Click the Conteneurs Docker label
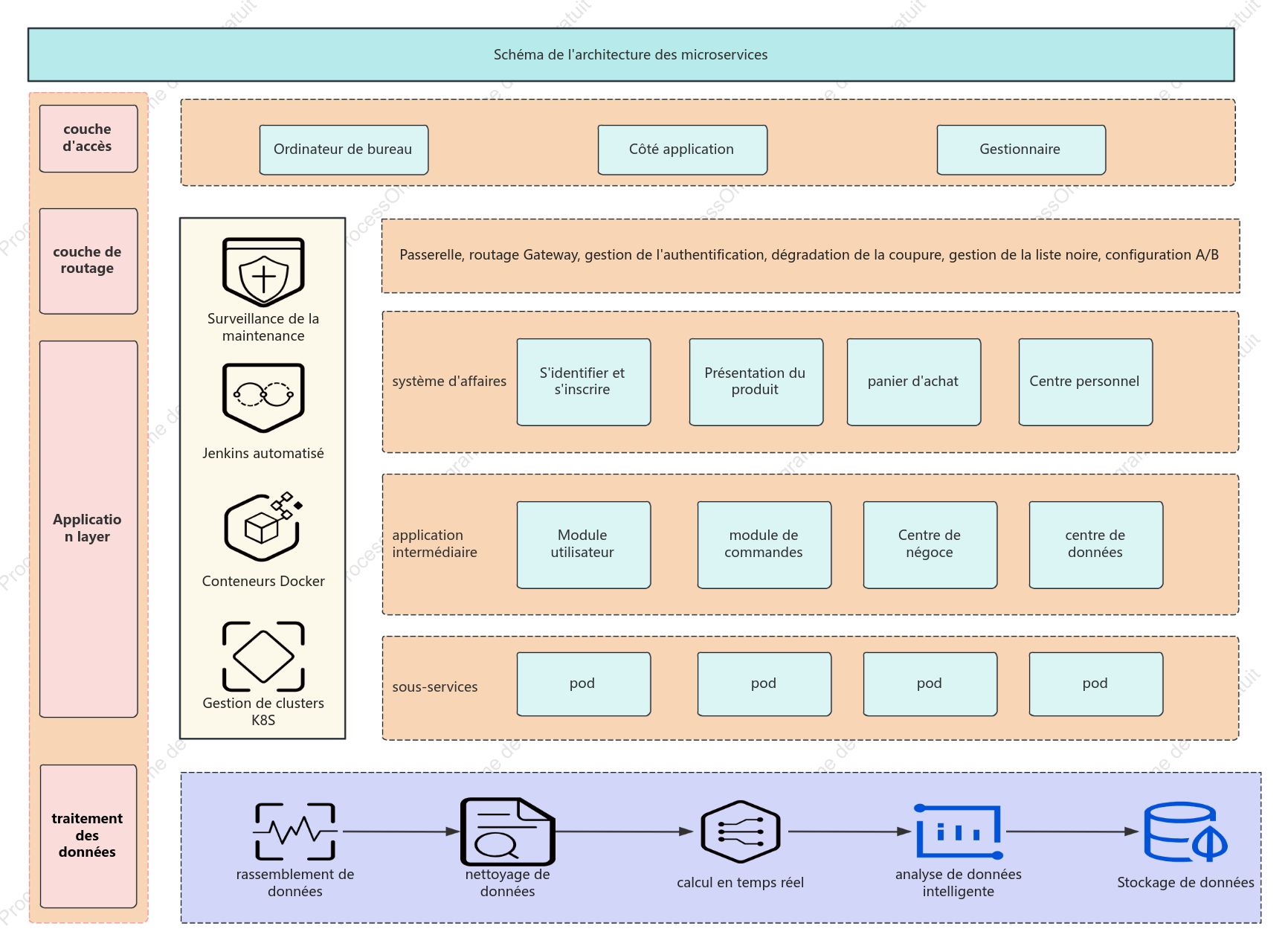This screenshot has height=949, width=1288. tap(263, 582)
